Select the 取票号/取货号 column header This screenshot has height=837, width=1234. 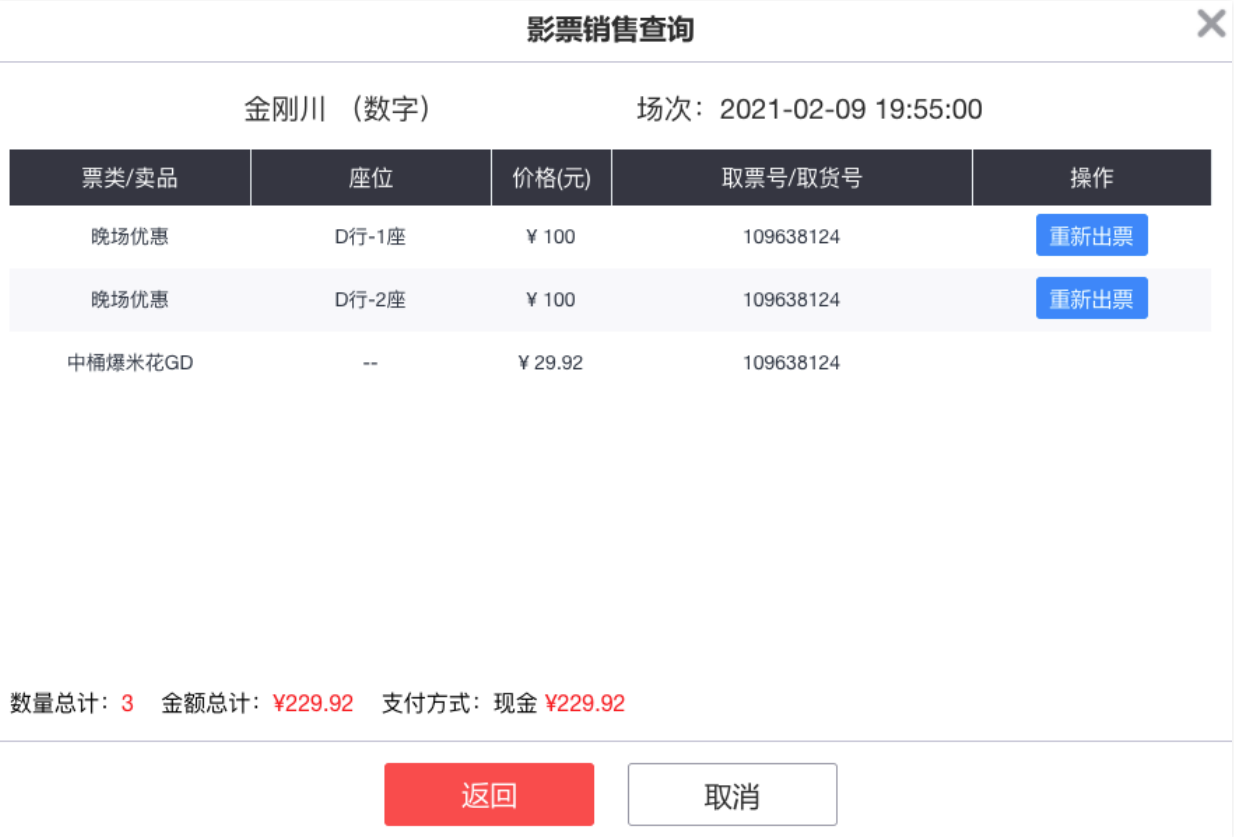792,178
